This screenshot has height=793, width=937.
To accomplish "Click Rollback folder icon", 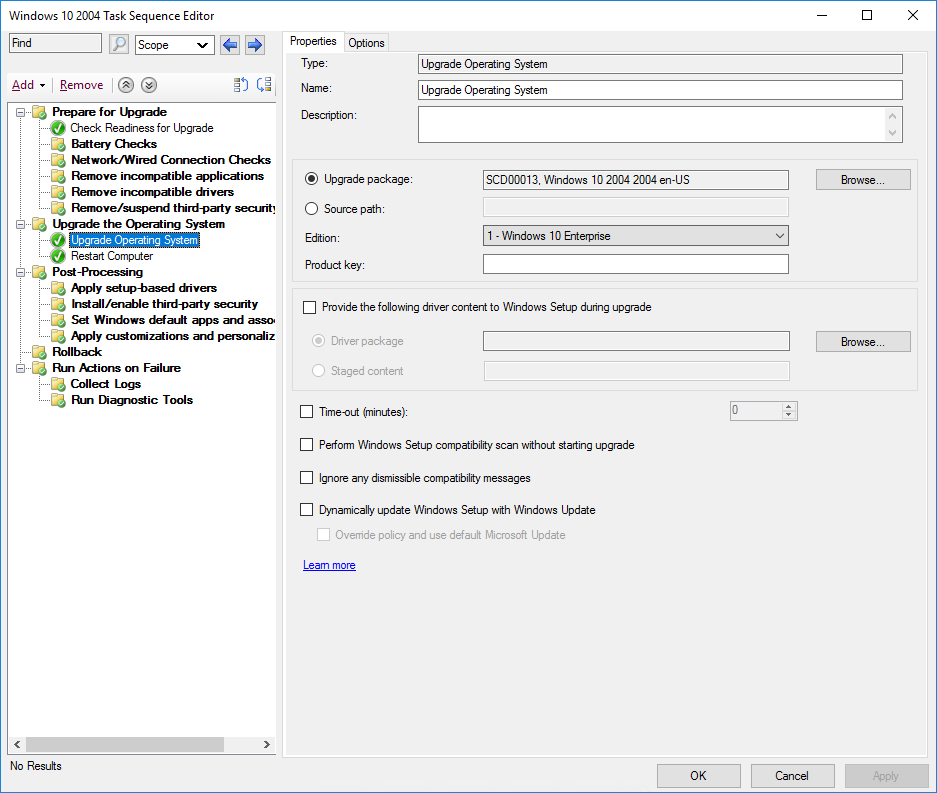I will pyautogui.click(x=39, y=353).
